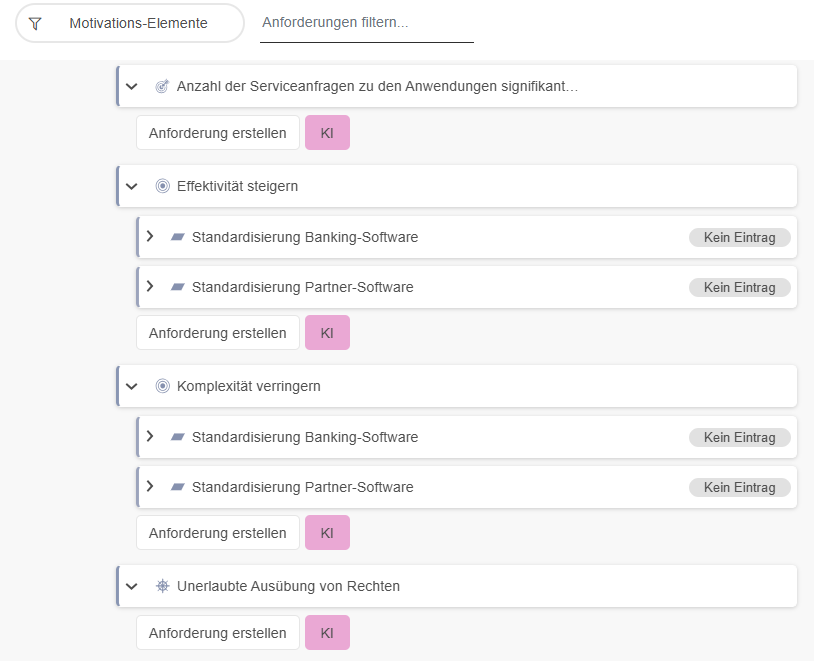Screen dimensions: 814x661
Task: Click the Anforderungen filtern search field
Action: 366,23
